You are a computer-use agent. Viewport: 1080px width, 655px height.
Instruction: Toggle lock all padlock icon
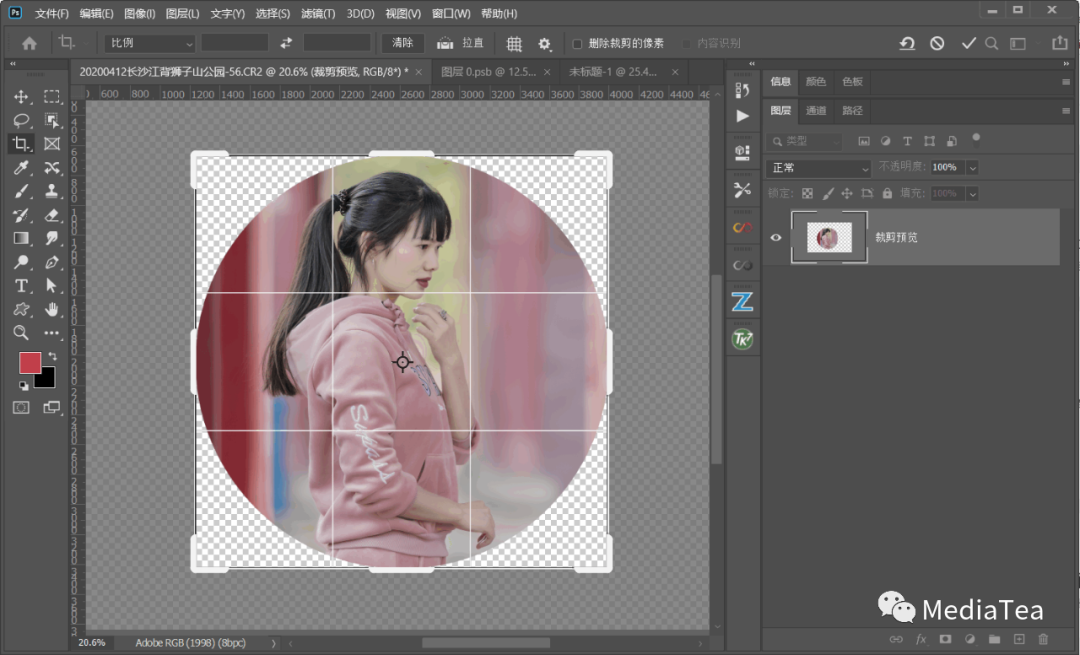coord(887,194)
